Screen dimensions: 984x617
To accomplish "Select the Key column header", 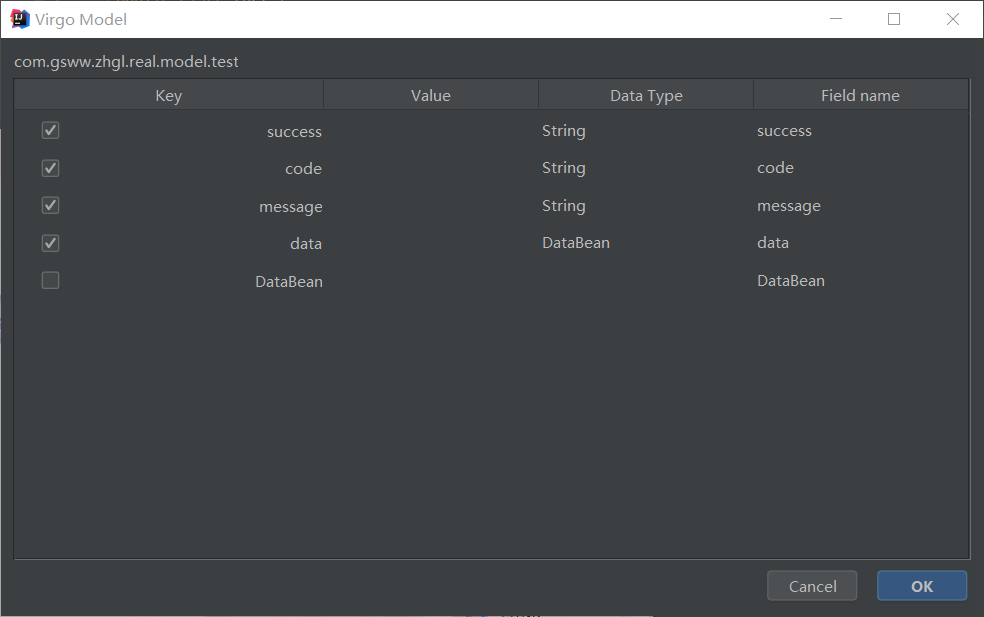I will click(168, 94).
